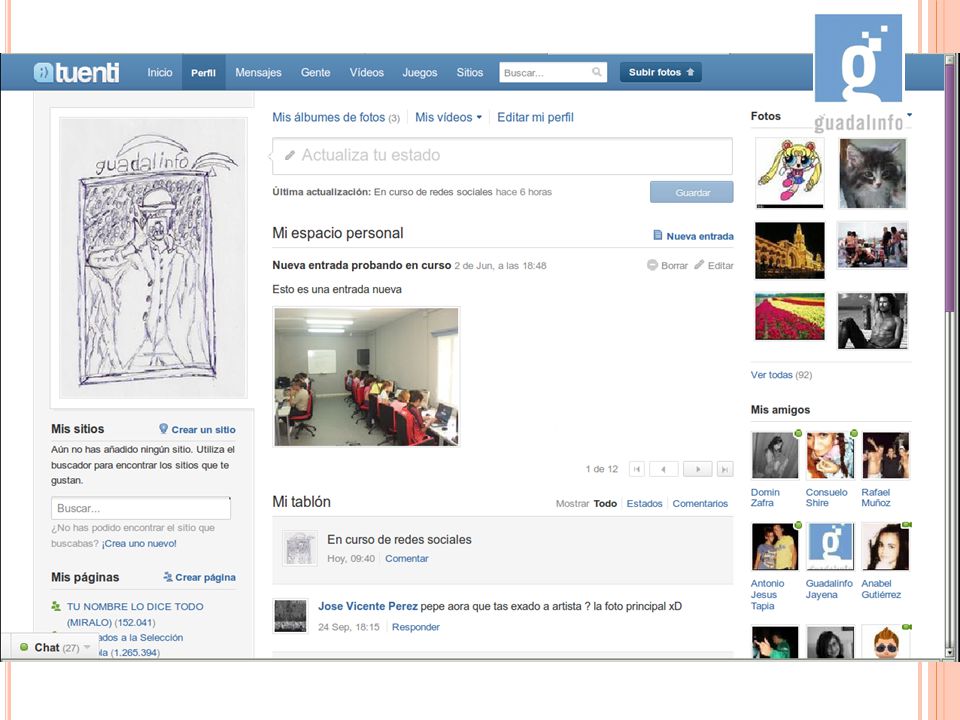The width and height of the screenshot is (960, 720).
Task: Click the TU NOMBRE LO DICE TODO page icon
Action: coord(56,606)
